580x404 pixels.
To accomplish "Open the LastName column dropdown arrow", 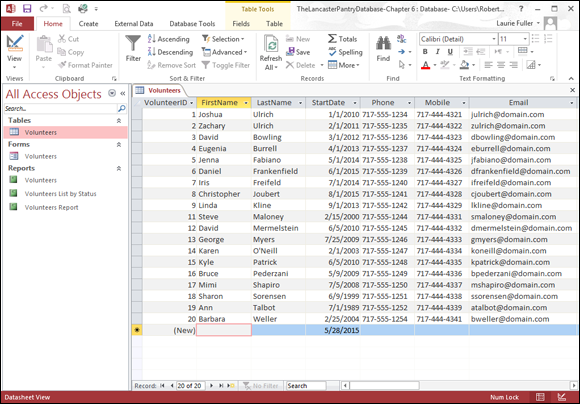I will [x=300, y=103].
